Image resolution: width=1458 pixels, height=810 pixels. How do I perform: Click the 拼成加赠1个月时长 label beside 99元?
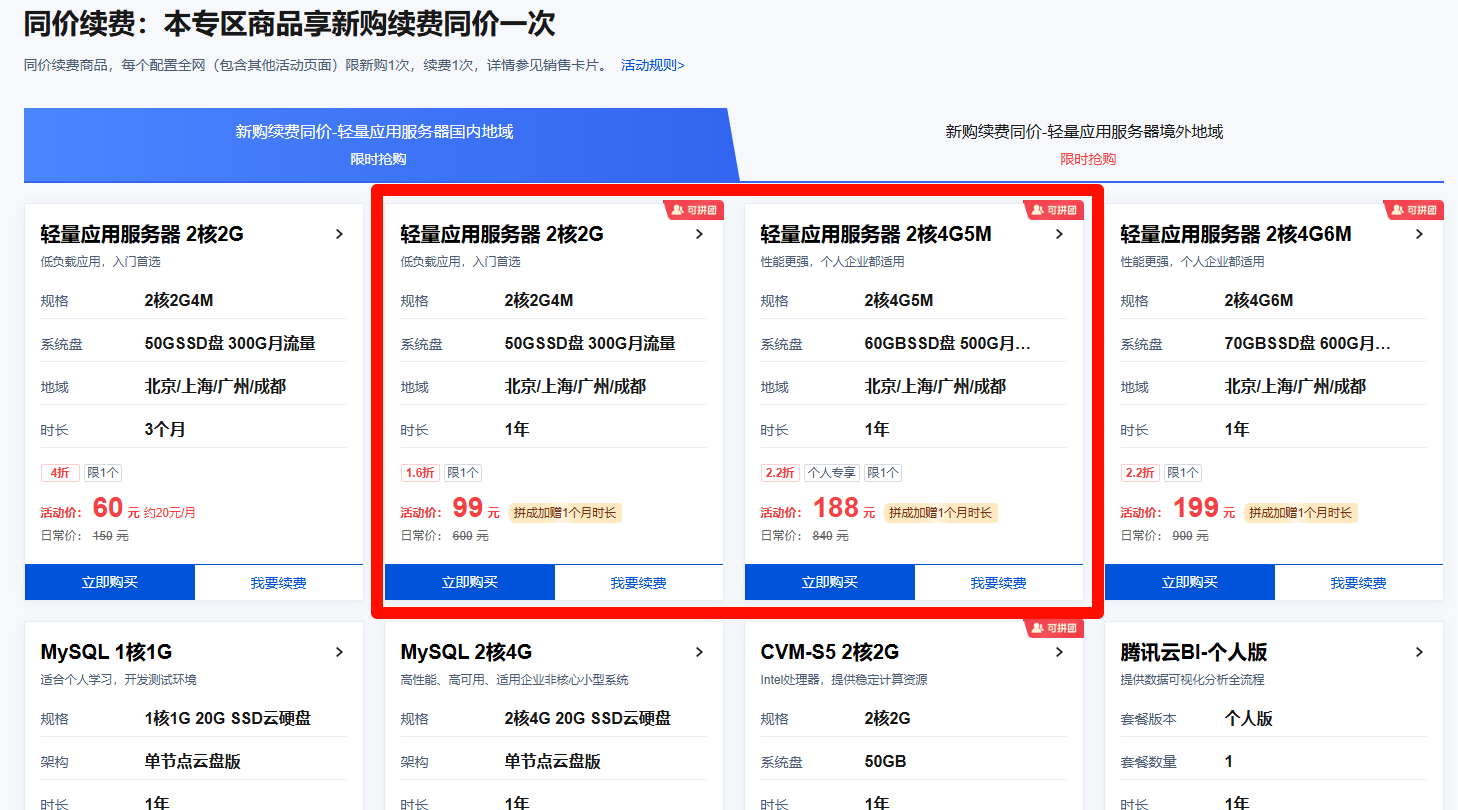coord(565,513)
